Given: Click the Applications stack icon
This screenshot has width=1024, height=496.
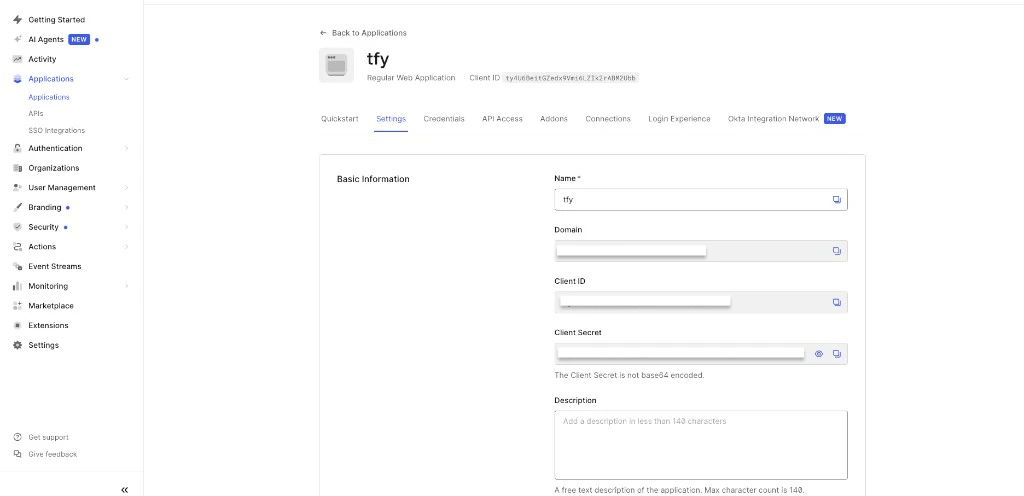Looking at the screenshot, I should pos(18,79).
